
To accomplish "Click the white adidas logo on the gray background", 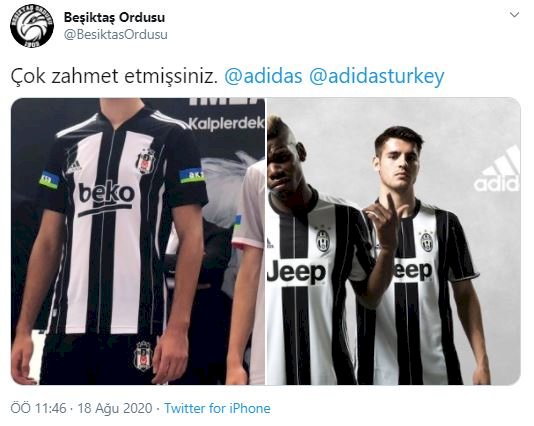I will coord(497,170).
